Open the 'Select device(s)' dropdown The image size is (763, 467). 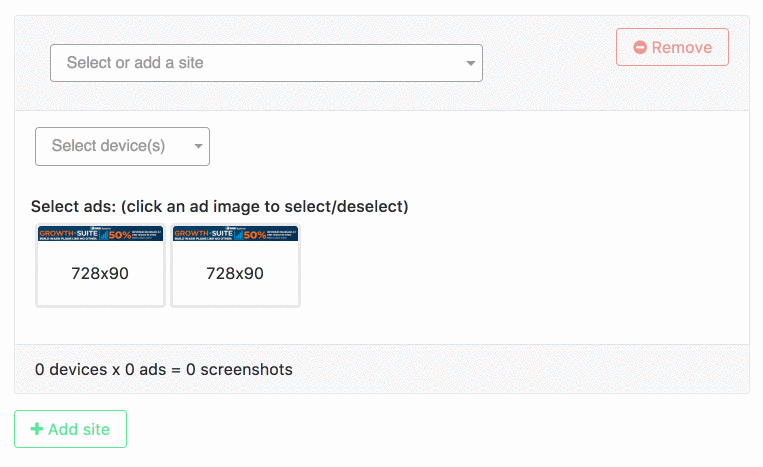[122, 146]
